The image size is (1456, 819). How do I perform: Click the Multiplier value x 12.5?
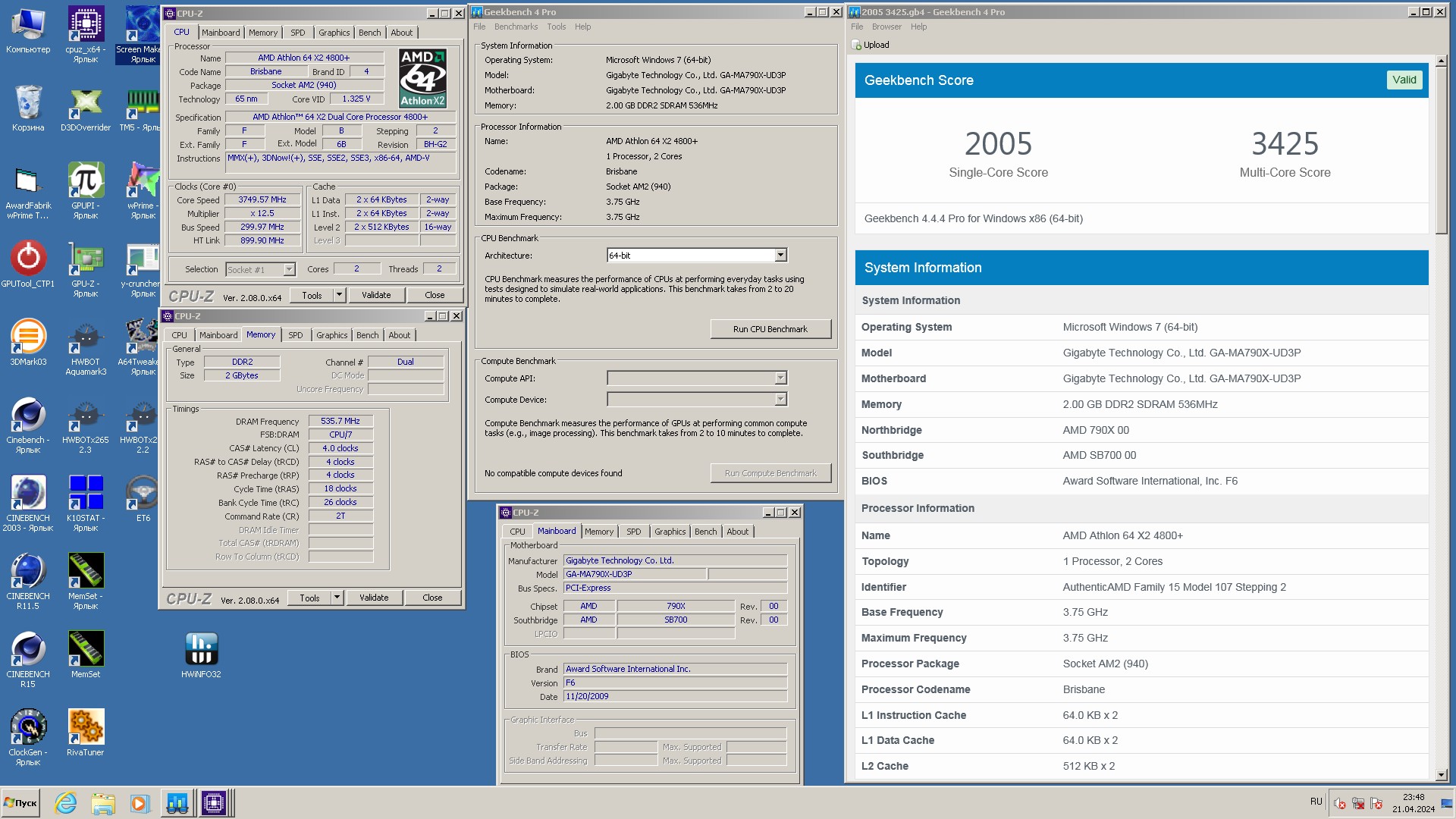262,213
